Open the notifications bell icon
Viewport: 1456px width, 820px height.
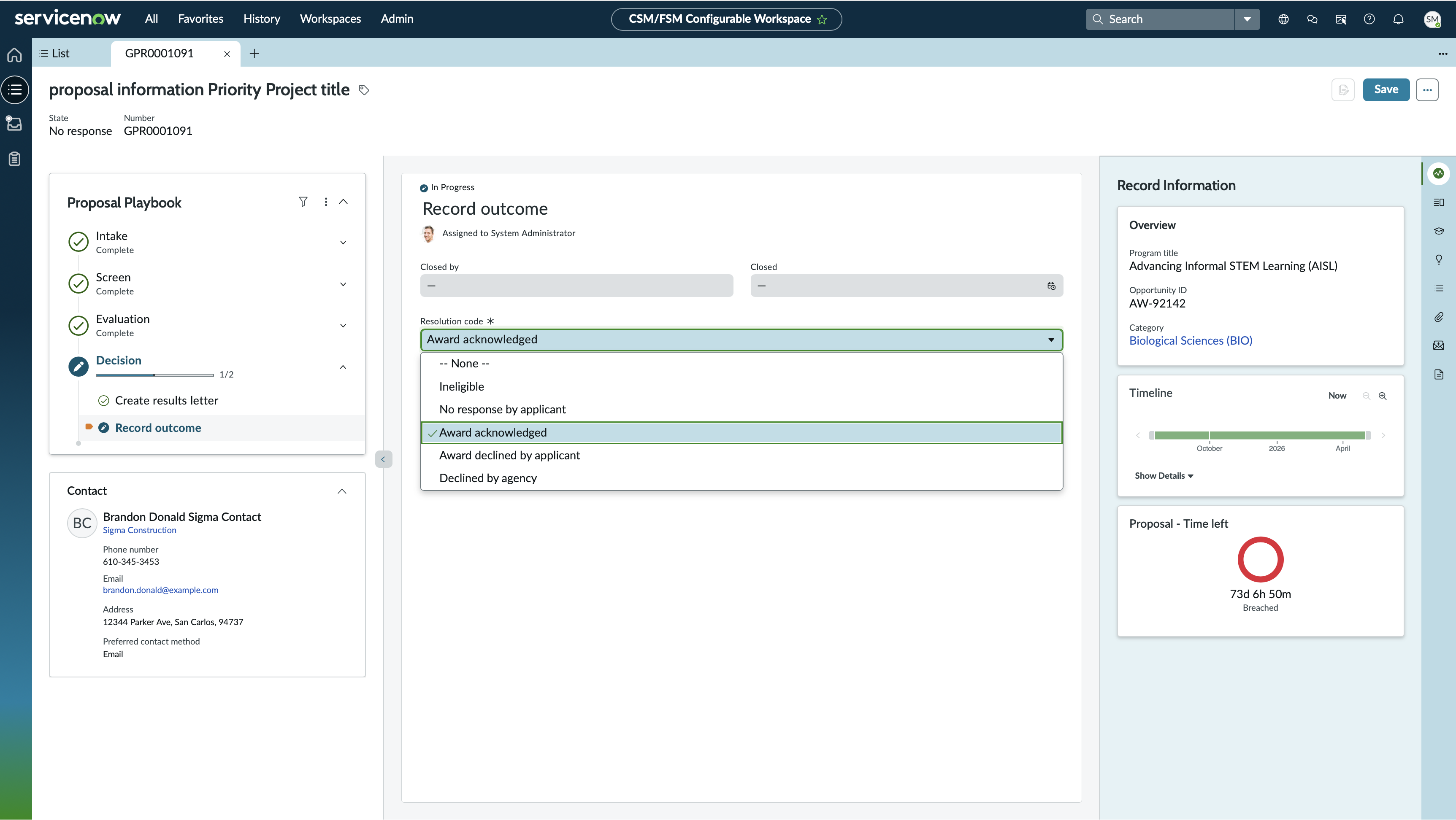[x=1398, y=19]
